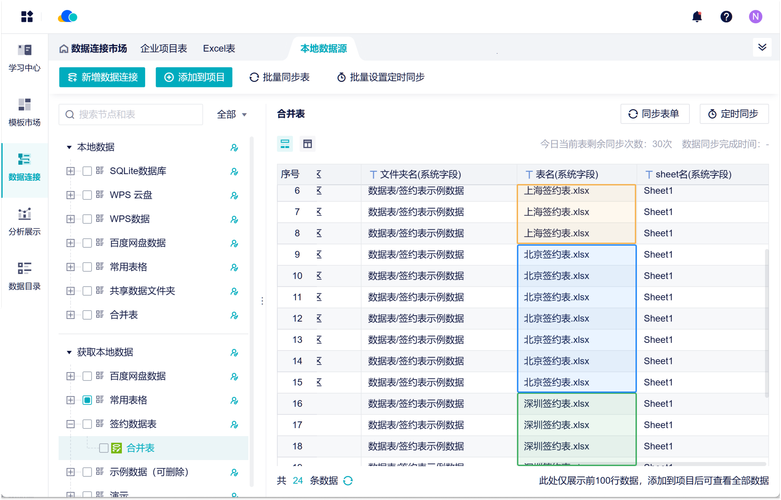Viewport: 781px width, 500px height.
Task: Check the 签约数据表 checkbox
Action: pyautogui.click(x=87, y=424)
